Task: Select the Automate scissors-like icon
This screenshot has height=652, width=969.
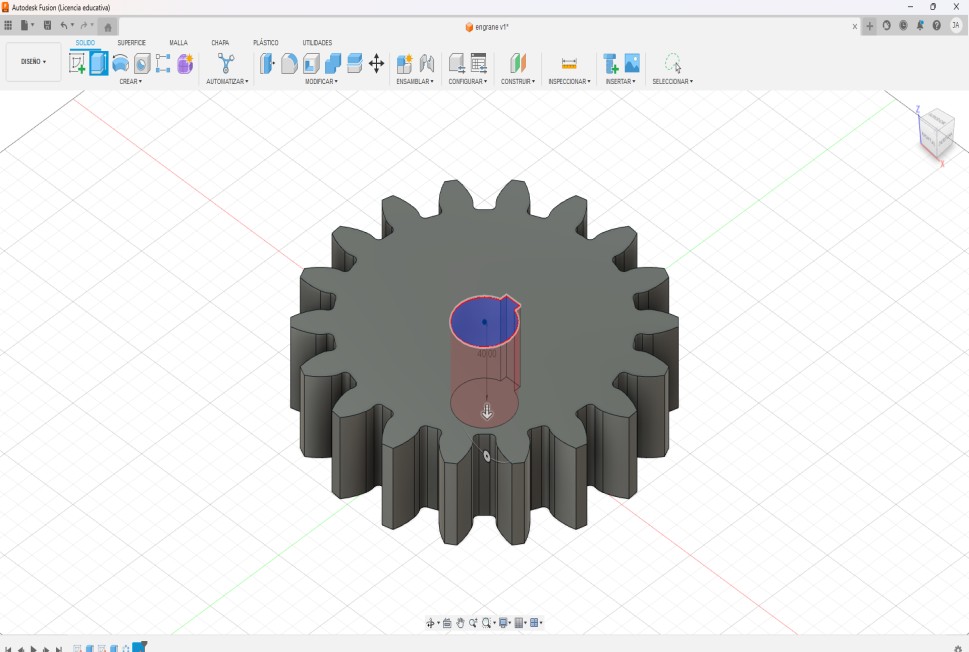Action: (226, 63)
